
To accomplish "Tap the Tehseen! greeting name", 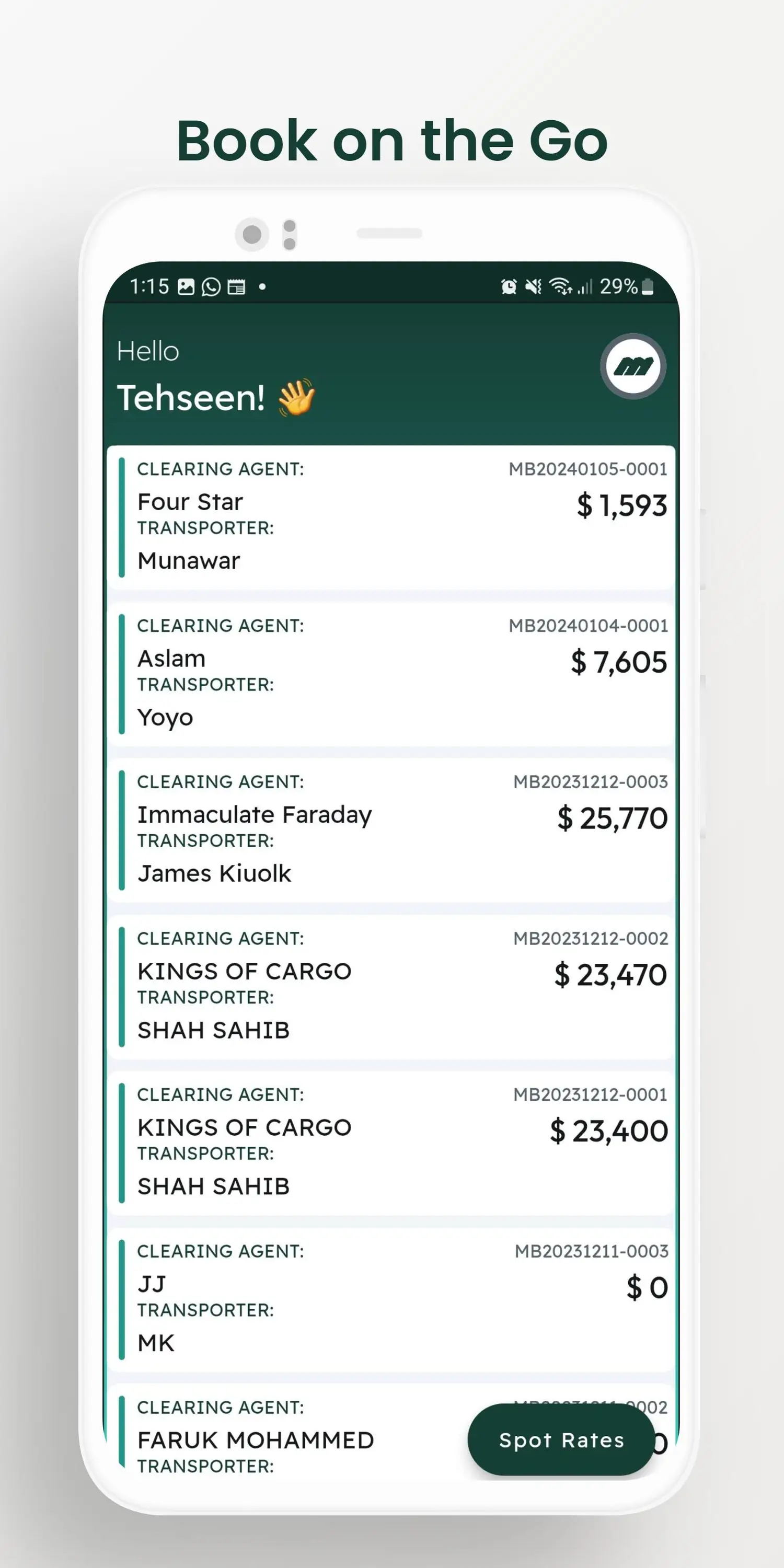I will [x=191, y=398].
